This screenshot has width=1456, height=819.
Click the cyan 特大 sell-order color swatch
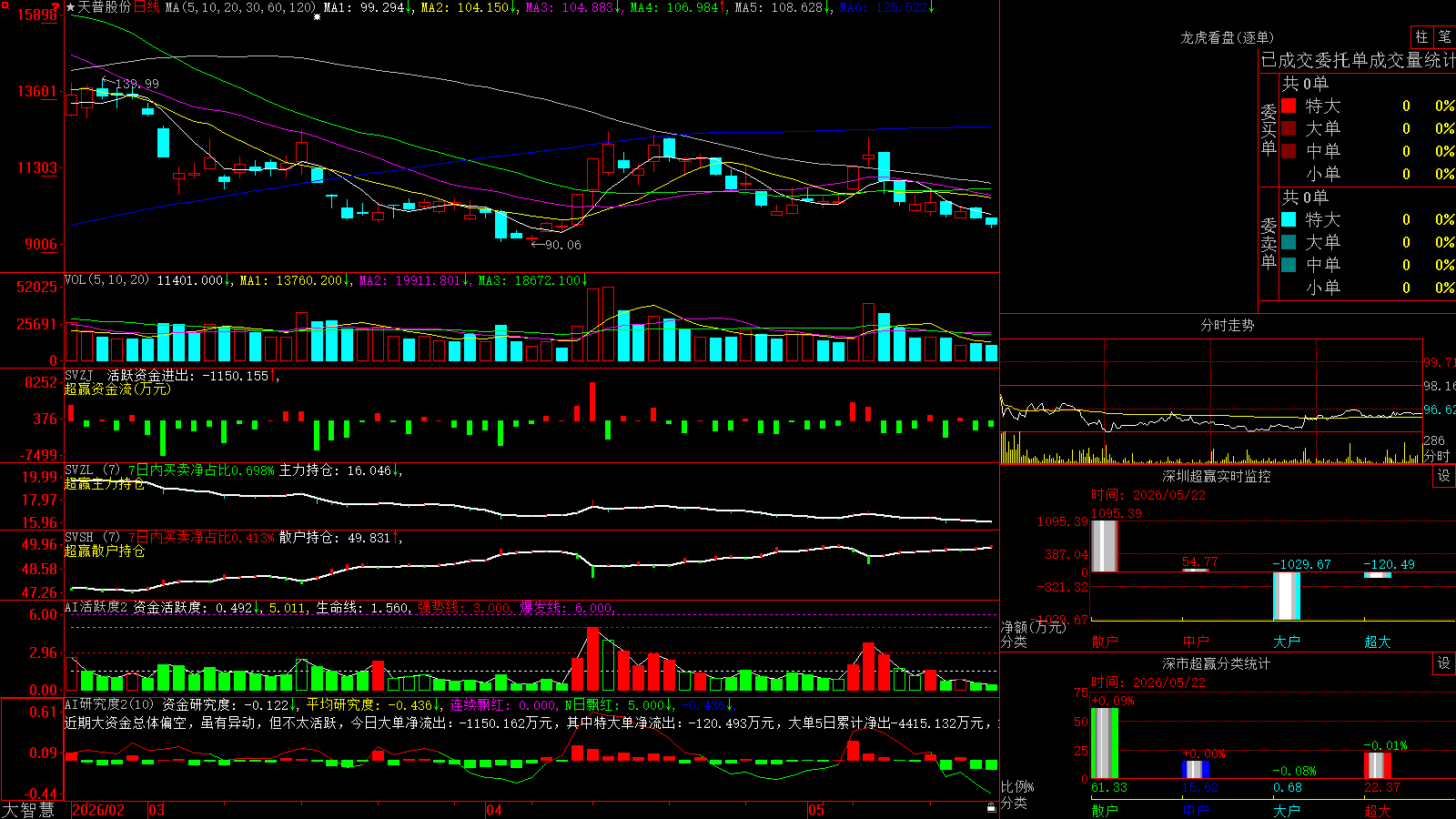(1289, 219)
